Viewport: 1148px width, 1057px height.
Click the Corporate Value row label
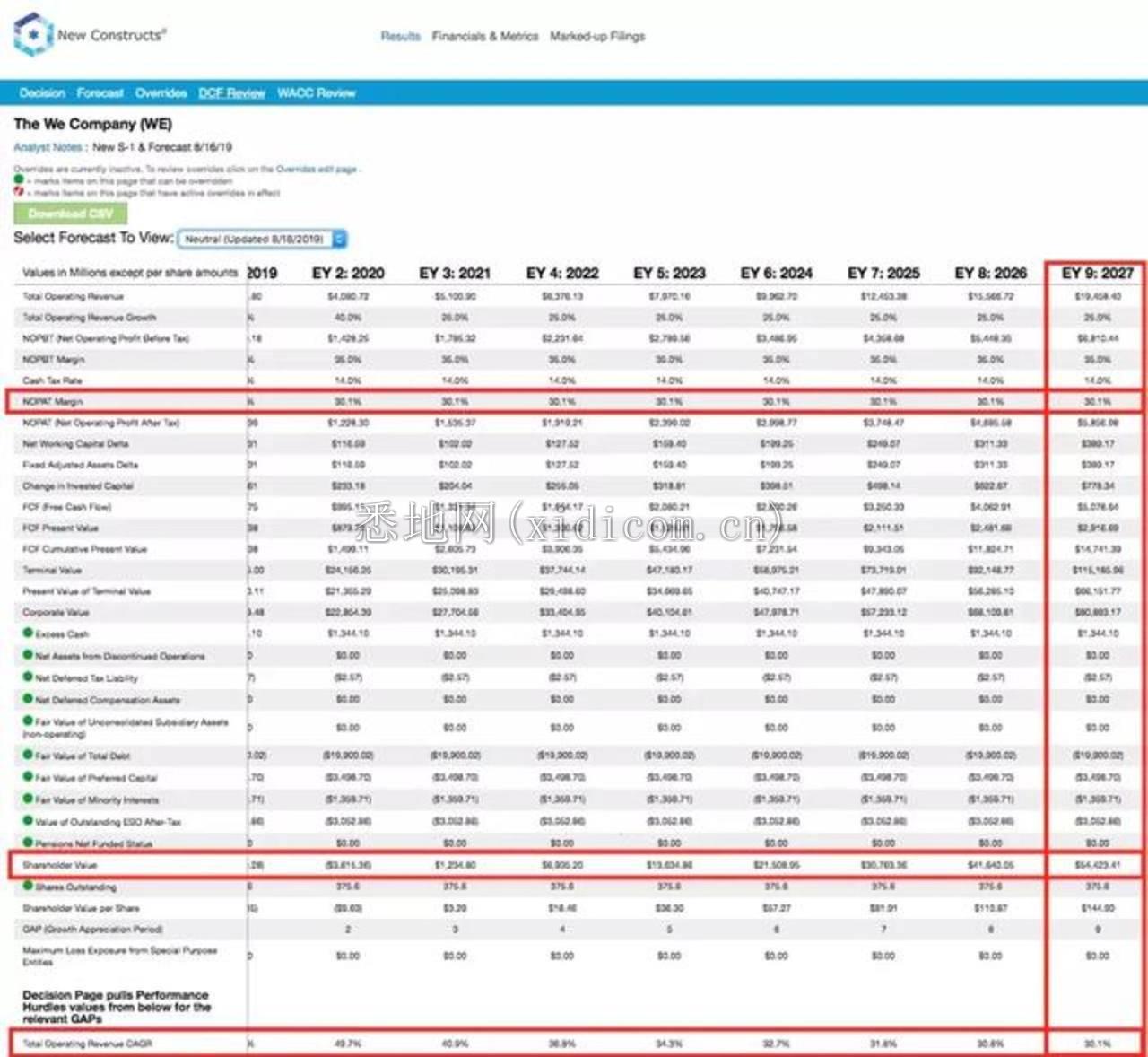coord(56,612)
